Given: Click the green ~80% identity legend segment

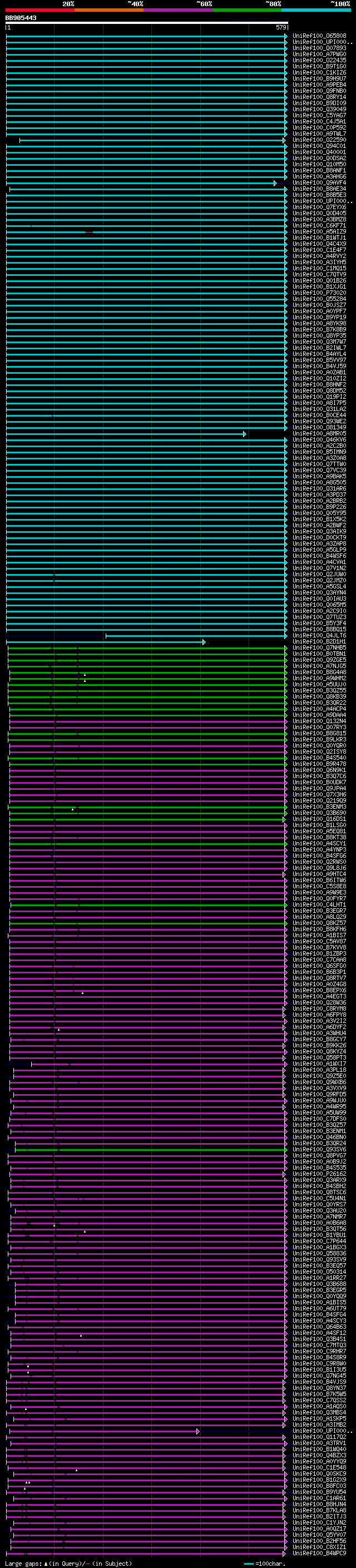Looking at the screenshot, I should point(247,10).
